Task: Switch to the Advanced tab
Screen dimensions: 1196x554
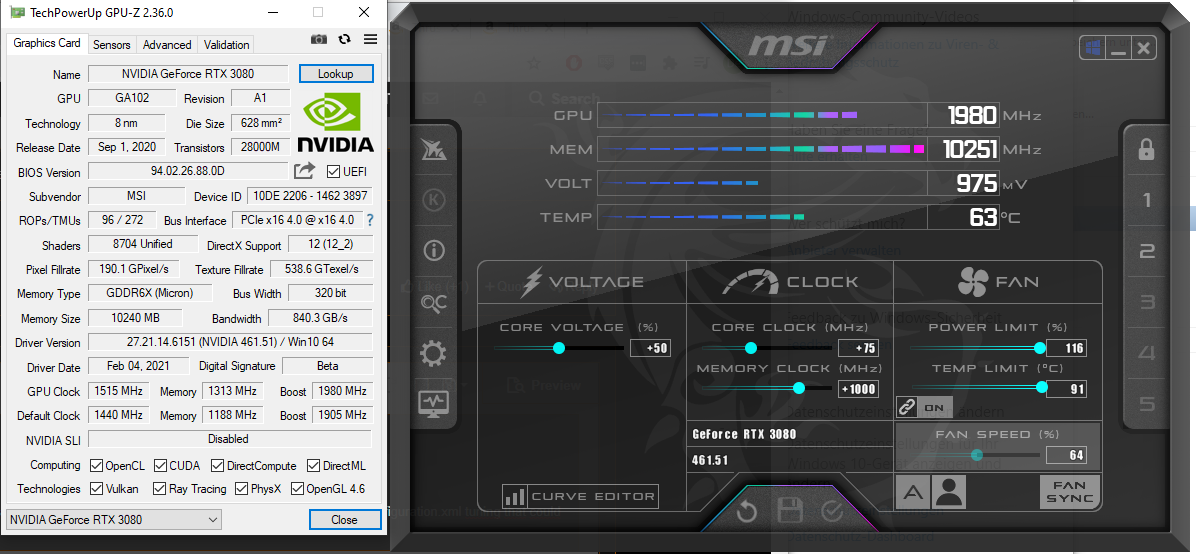Action: (167, 45)
